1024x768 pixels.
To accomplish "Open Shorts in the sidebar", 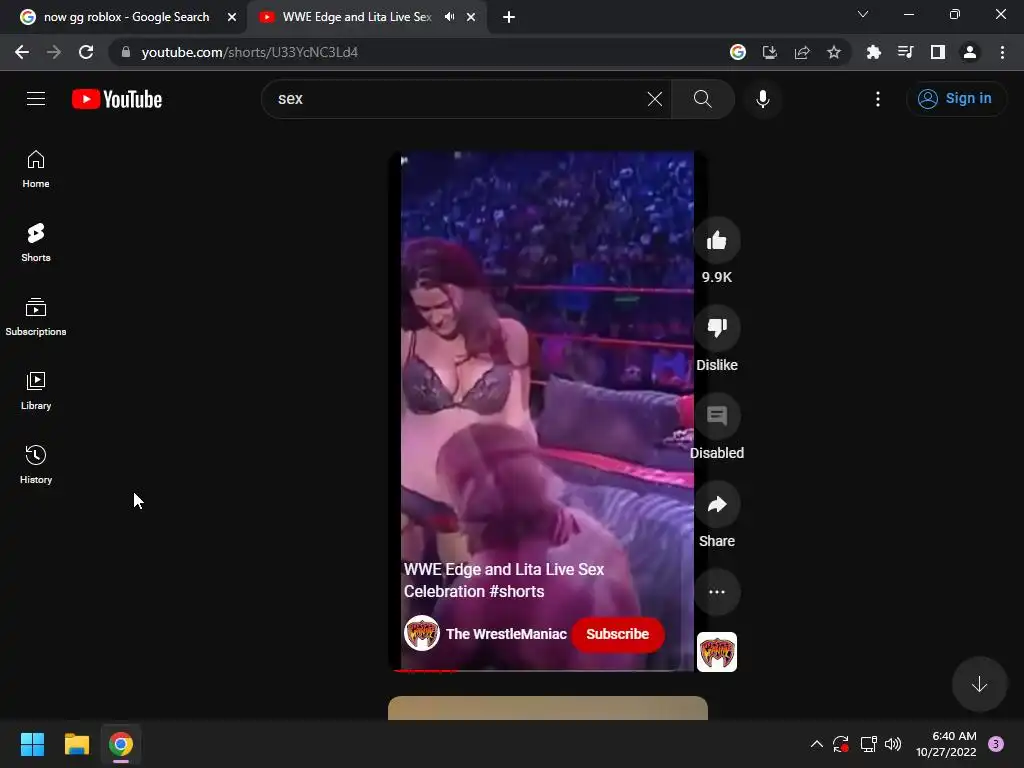I will point(36,243).
